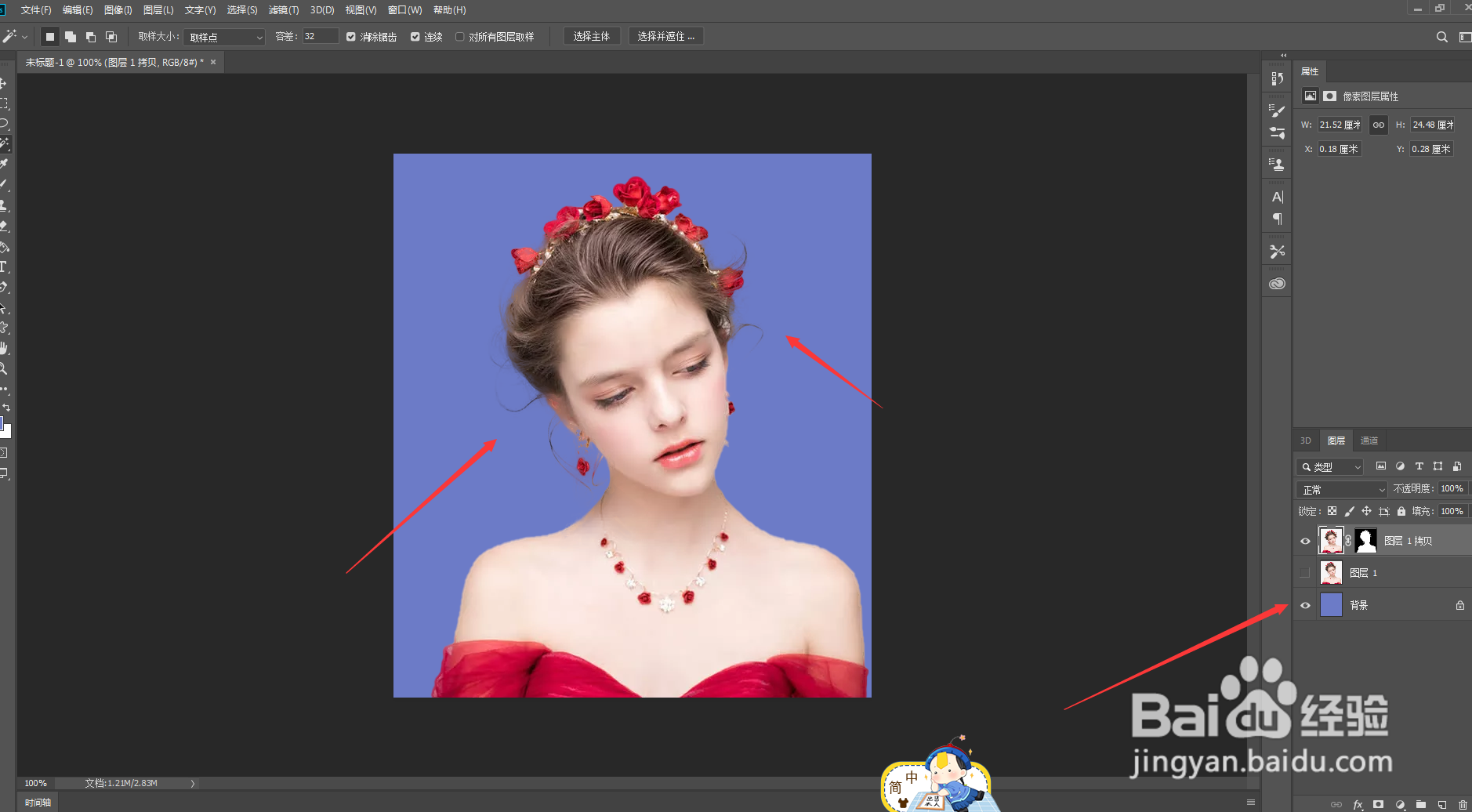Choose New Selection mode button
1472x812 pixels.
pos(50,37)
